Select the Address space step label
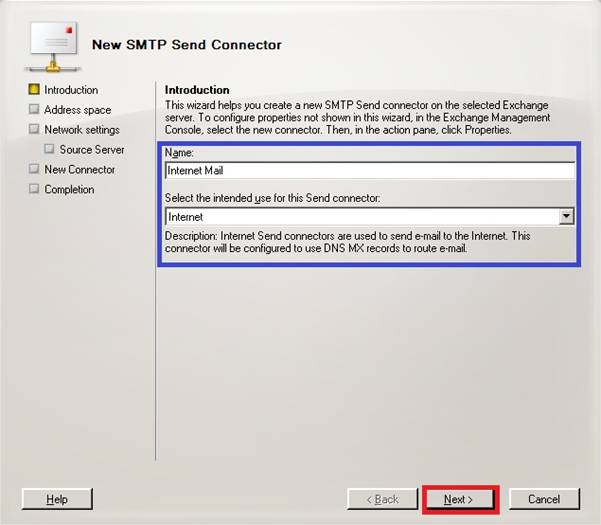 [77, 110]
